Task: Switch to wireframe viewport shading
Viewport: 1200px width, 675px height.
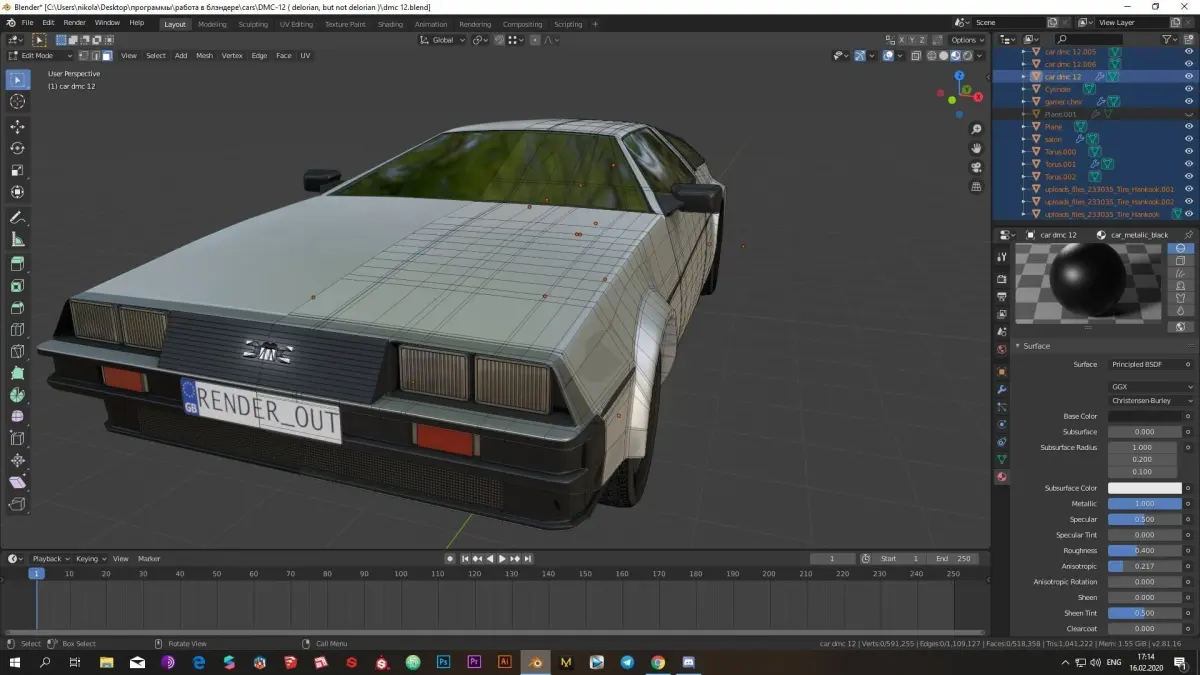Action: [932, 56]
